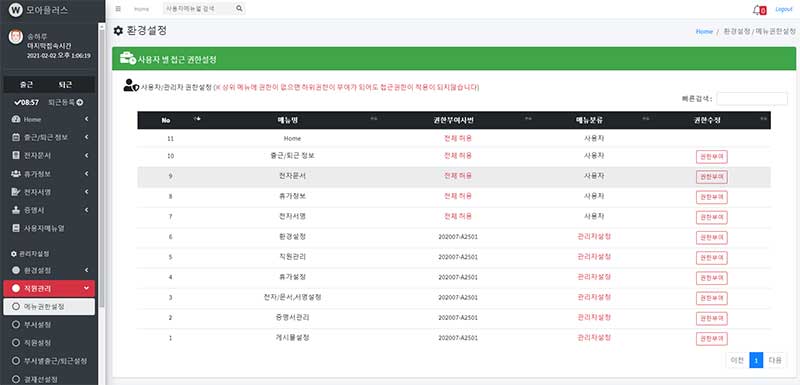The image size is (800, 385).
Task: Click the 출근 tab
Action: pos(27,85)
